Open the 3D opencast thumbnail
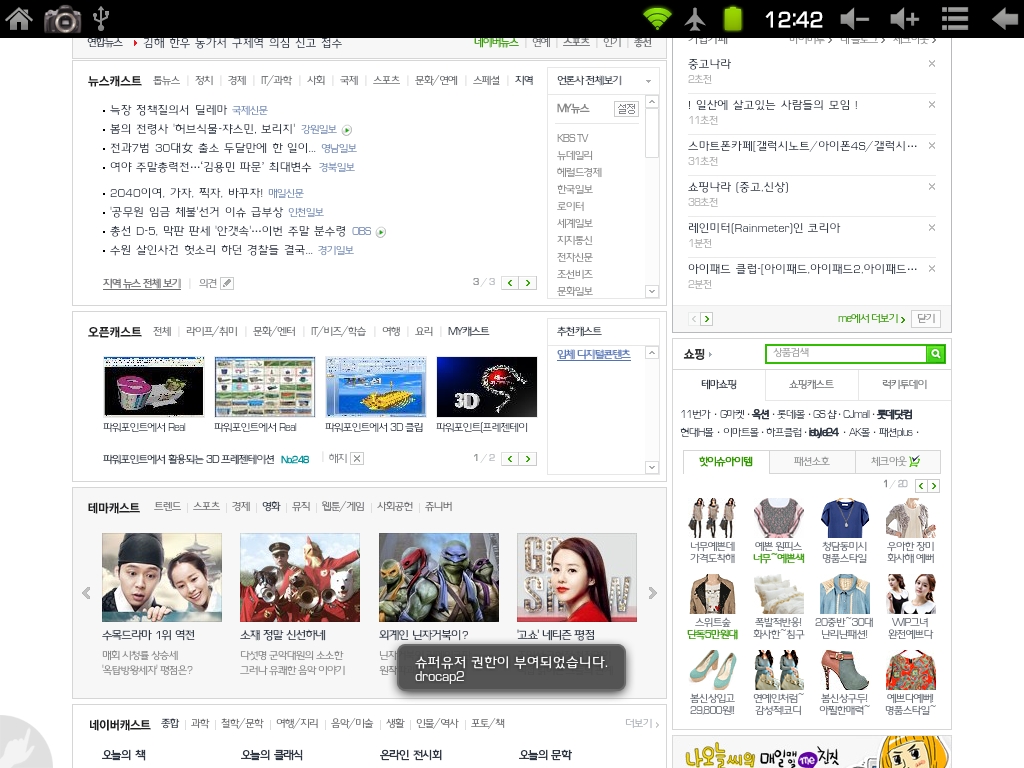The height and width of the screenshot is (768, 1024). [487, 387]
